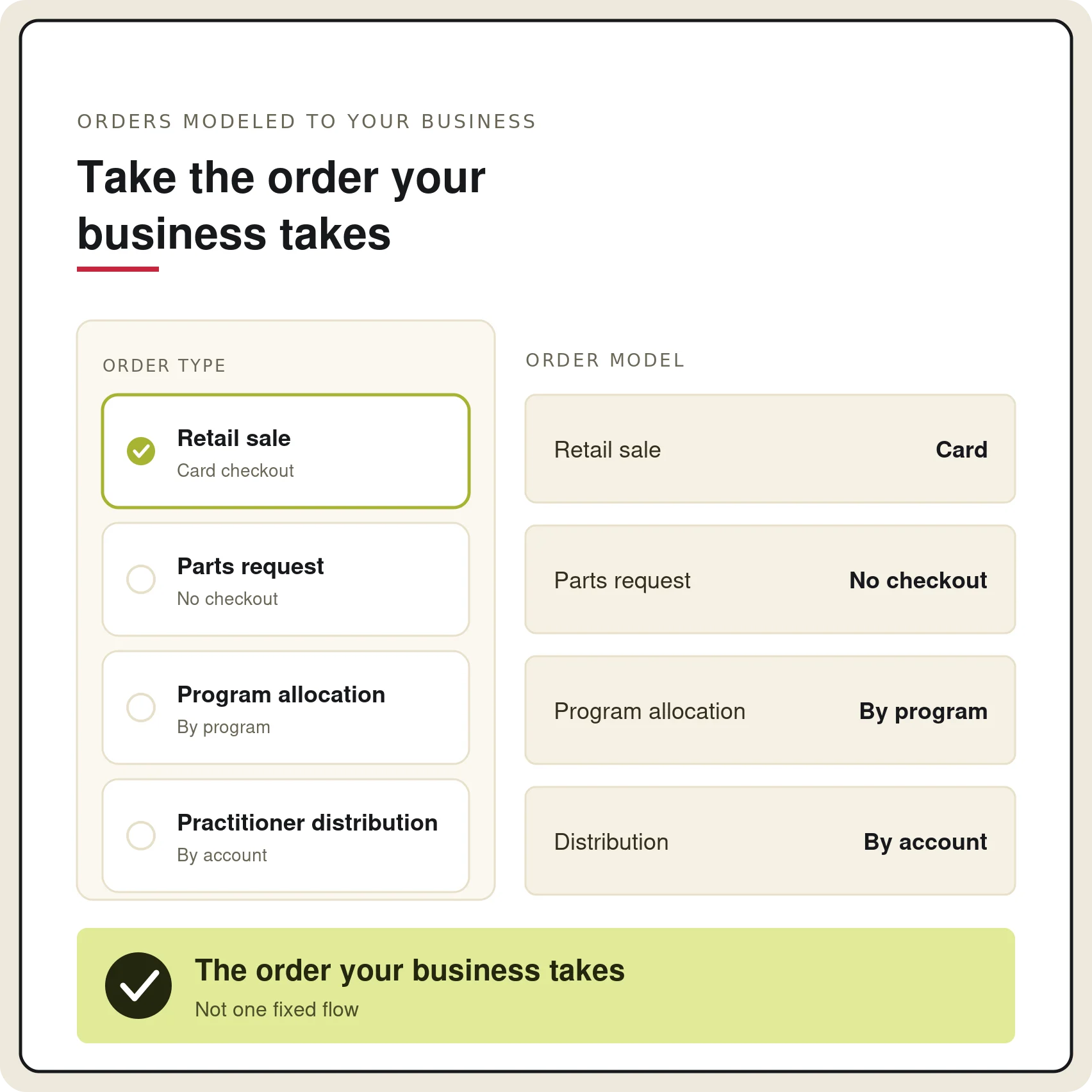Click the bold Card value label
1092x1092 pixels.
click(961, 450)
